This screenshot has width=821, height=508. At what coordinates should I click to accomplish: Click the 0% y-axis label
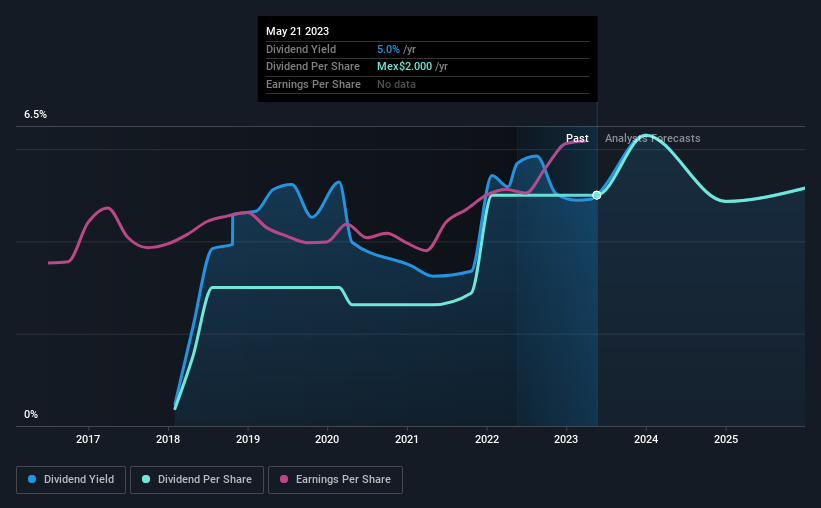(x=31, y=415)
